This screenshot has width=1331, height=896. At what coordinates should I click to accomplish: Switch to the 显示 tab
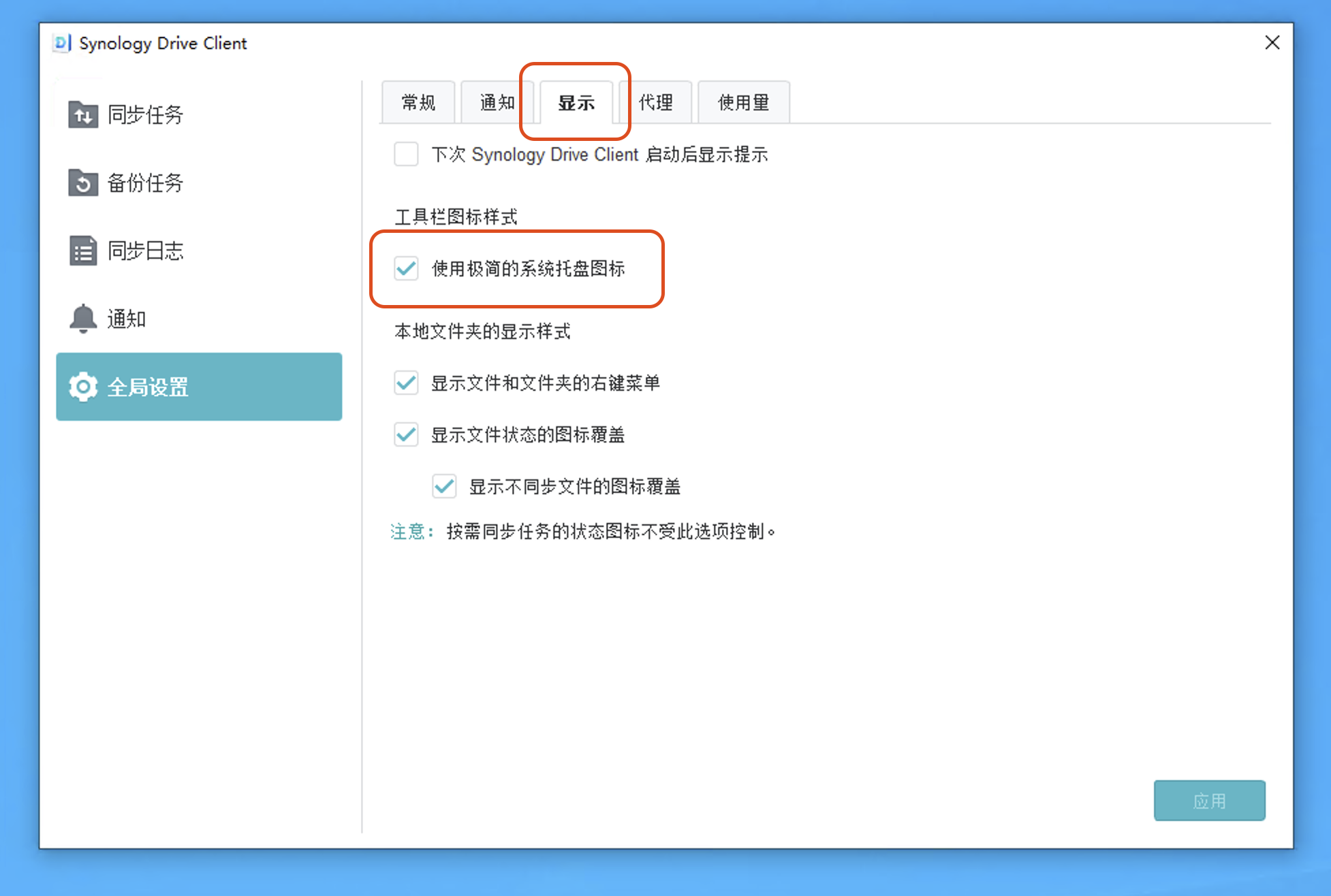coord(576,103)
